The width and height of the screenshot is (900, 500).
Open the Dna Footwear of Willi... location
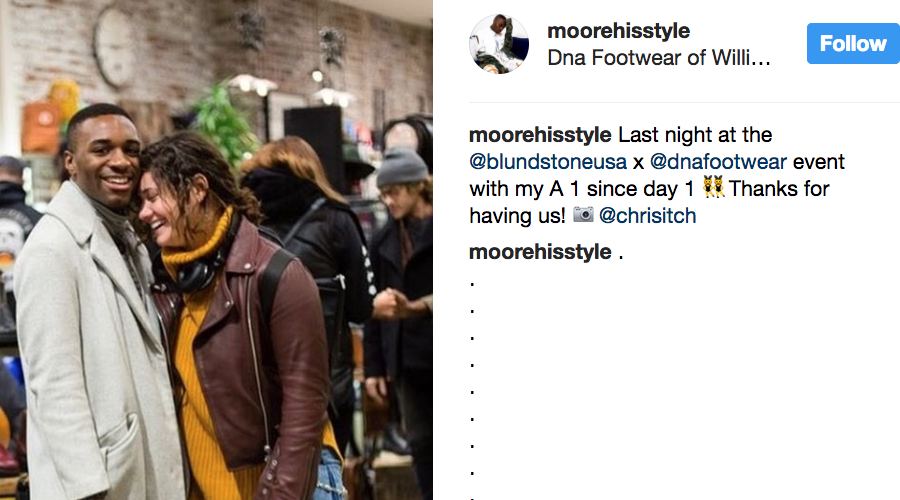[x=658, y=57]
